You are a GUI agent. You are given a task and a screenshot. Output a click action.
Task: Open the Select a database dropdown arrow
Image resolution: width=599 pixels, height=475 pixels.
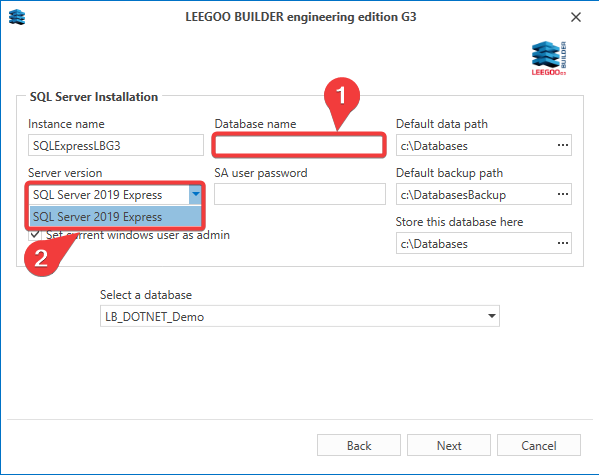click(x=492, y=316)
